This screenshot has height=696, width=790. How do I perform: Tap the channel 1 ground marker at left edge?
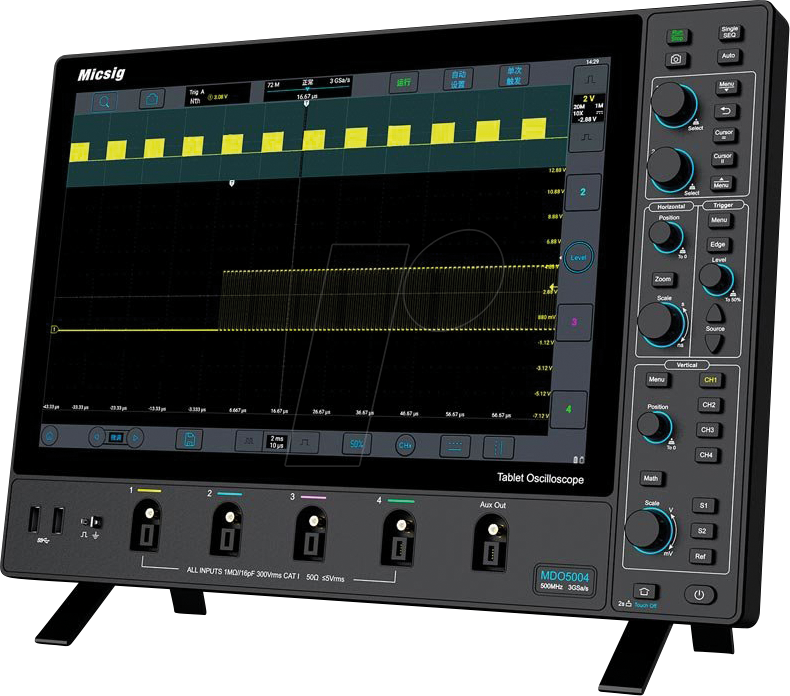54,329
